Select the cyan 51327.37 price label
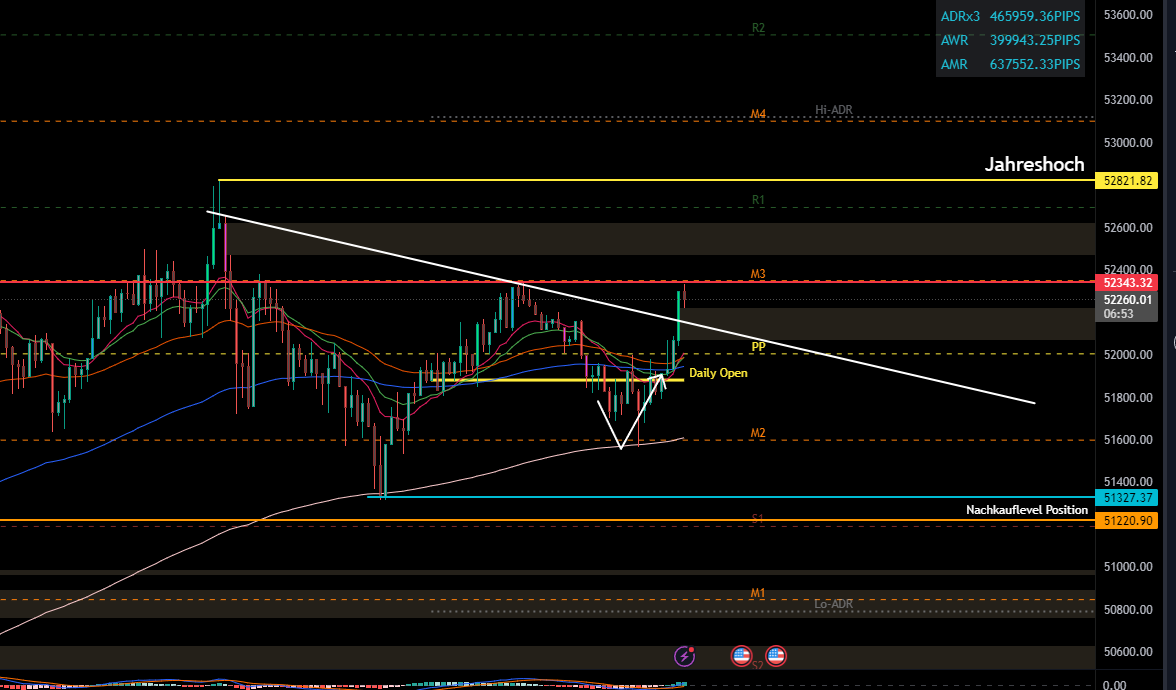The image size is (1176, 690). click(x=1126, y=497)
